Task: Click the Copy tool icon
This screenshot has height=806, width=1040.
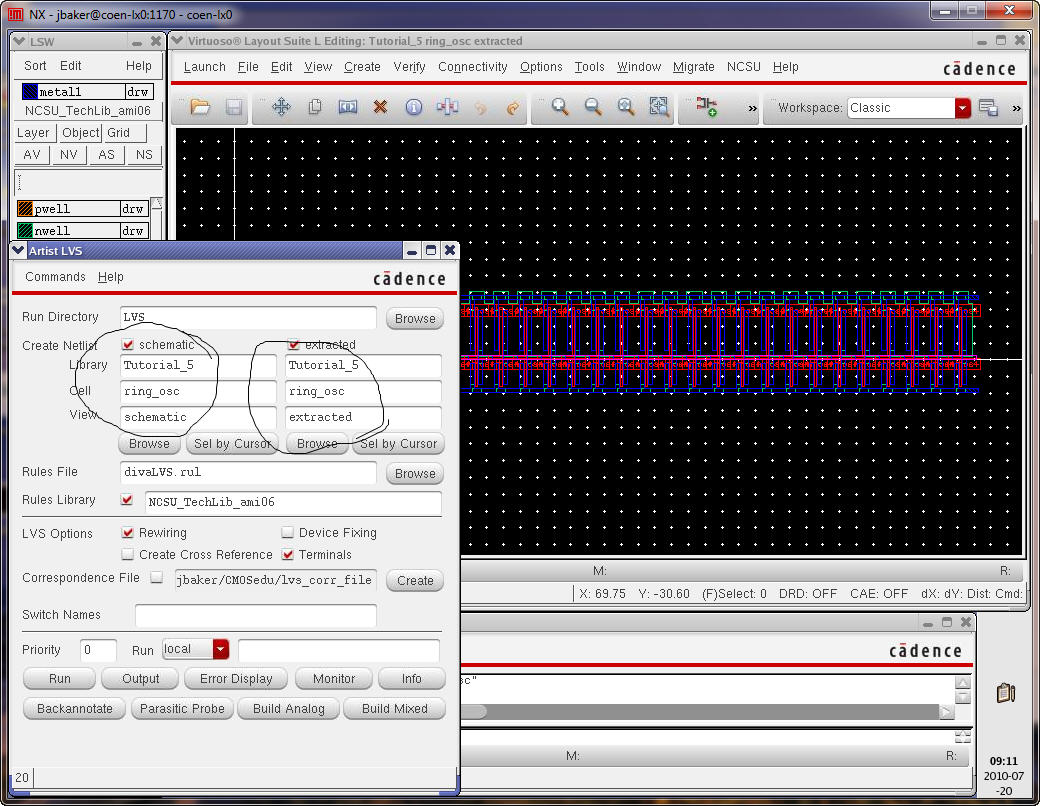Action: pyautogui.click(x=314, y=107)
